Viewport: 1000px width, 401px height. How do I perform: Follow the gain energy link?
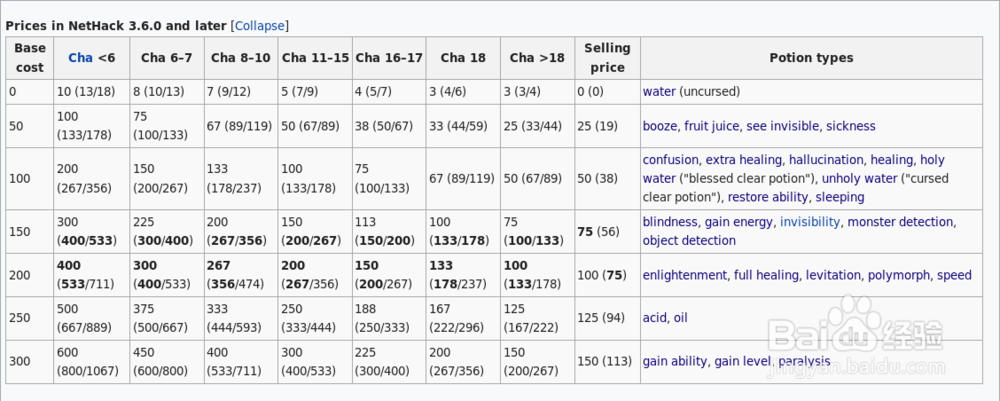[x=739, y=222]
